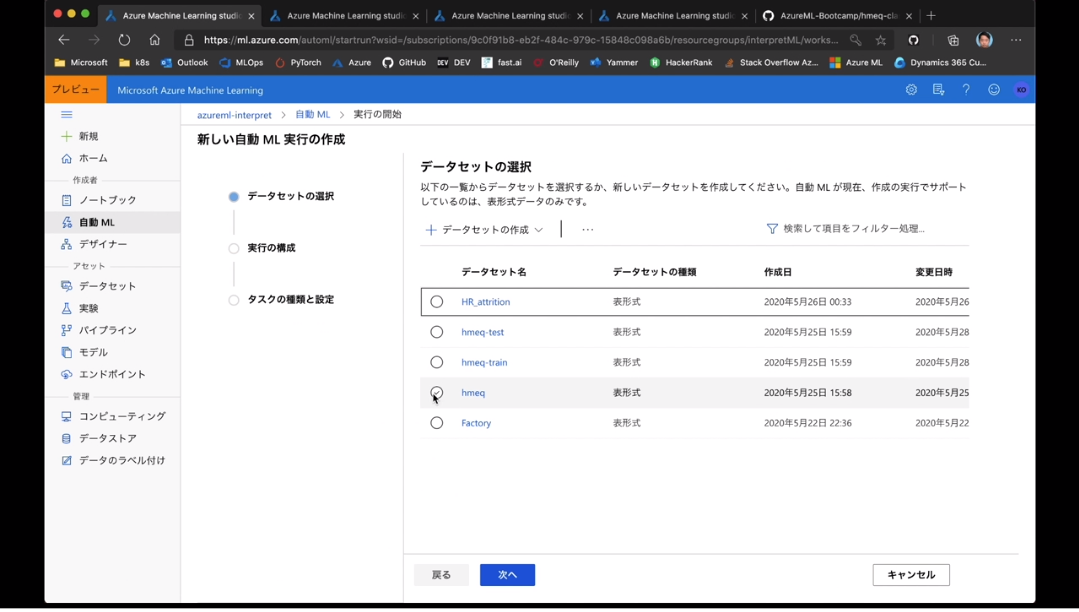Click the browser profile picture
The width and height of the screenshot is (1079, 612).
[985, 40]
